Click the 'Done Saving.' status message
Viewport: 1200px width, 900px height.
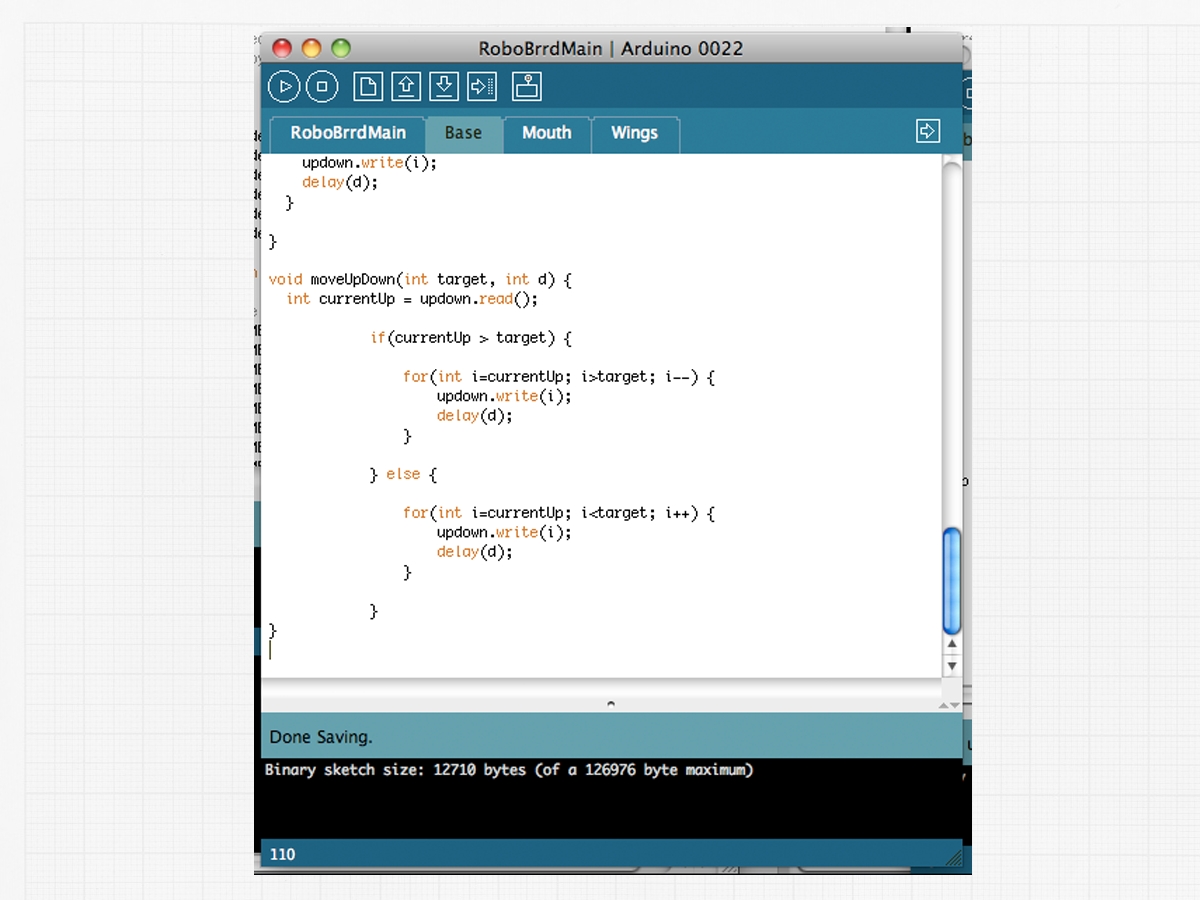(321, 737)
